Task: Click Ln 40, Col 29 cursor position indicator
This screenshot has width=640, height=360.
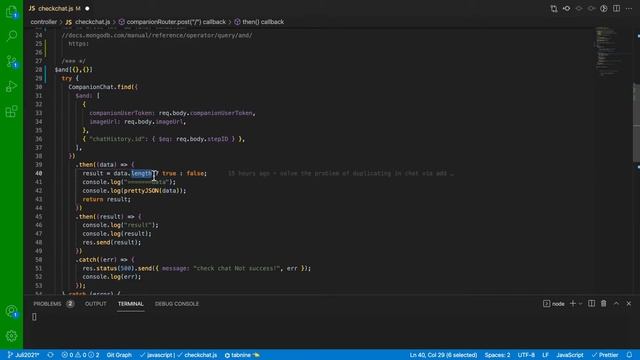Action: point(443,355)
